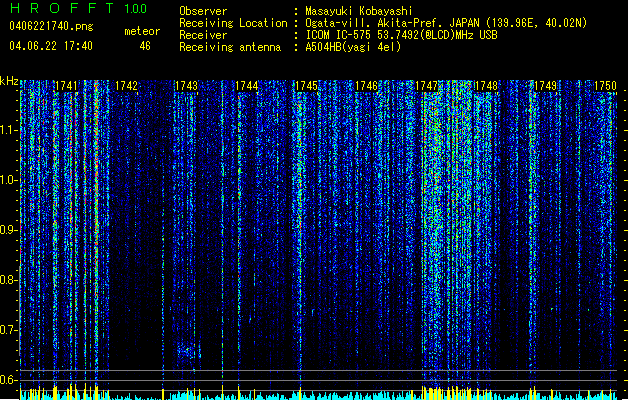Click the Receiver label

click(x=203, y=35)
